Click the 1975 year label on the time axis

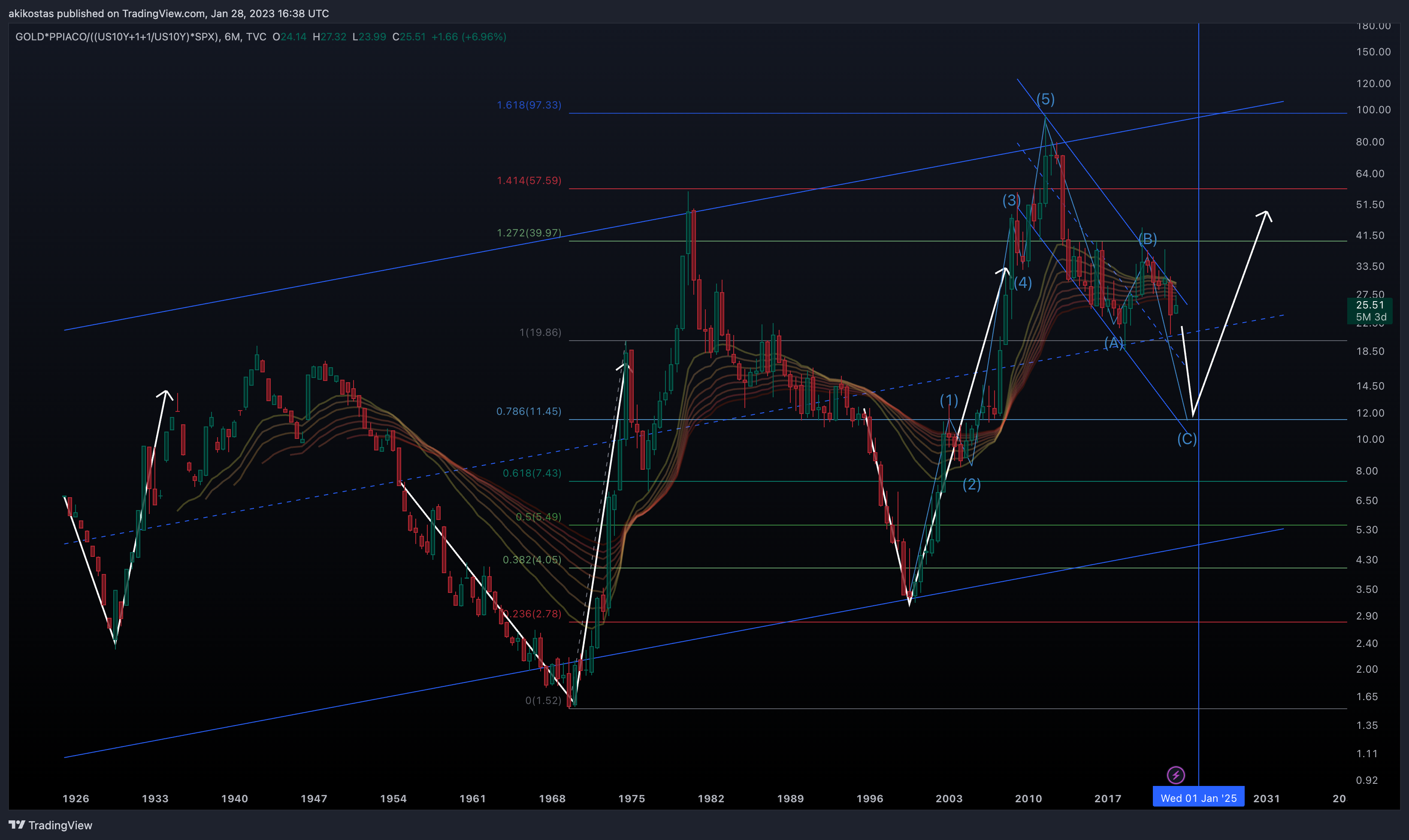pos(632,799)
